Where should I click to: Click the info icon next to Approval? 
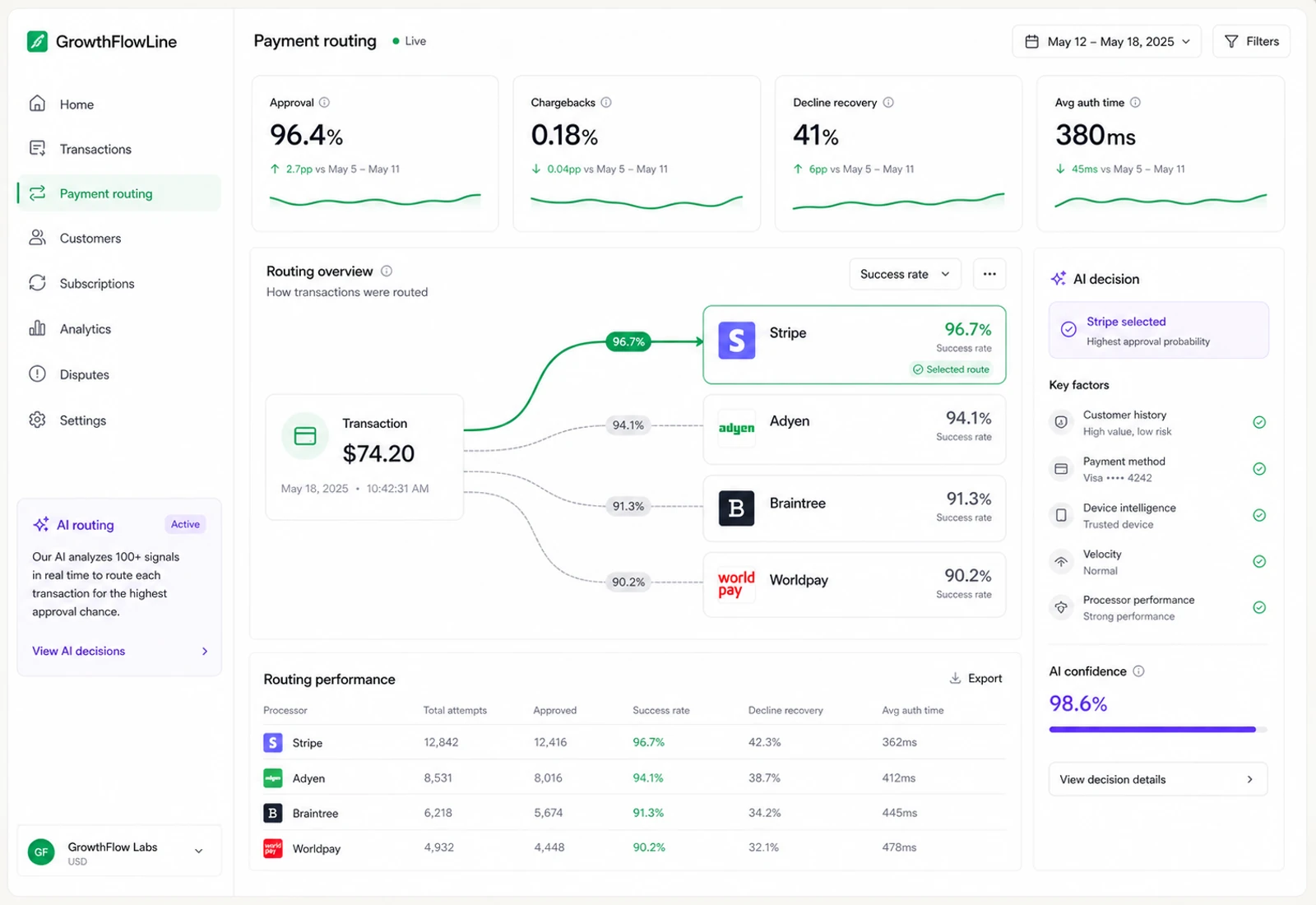tap(324, 103)
